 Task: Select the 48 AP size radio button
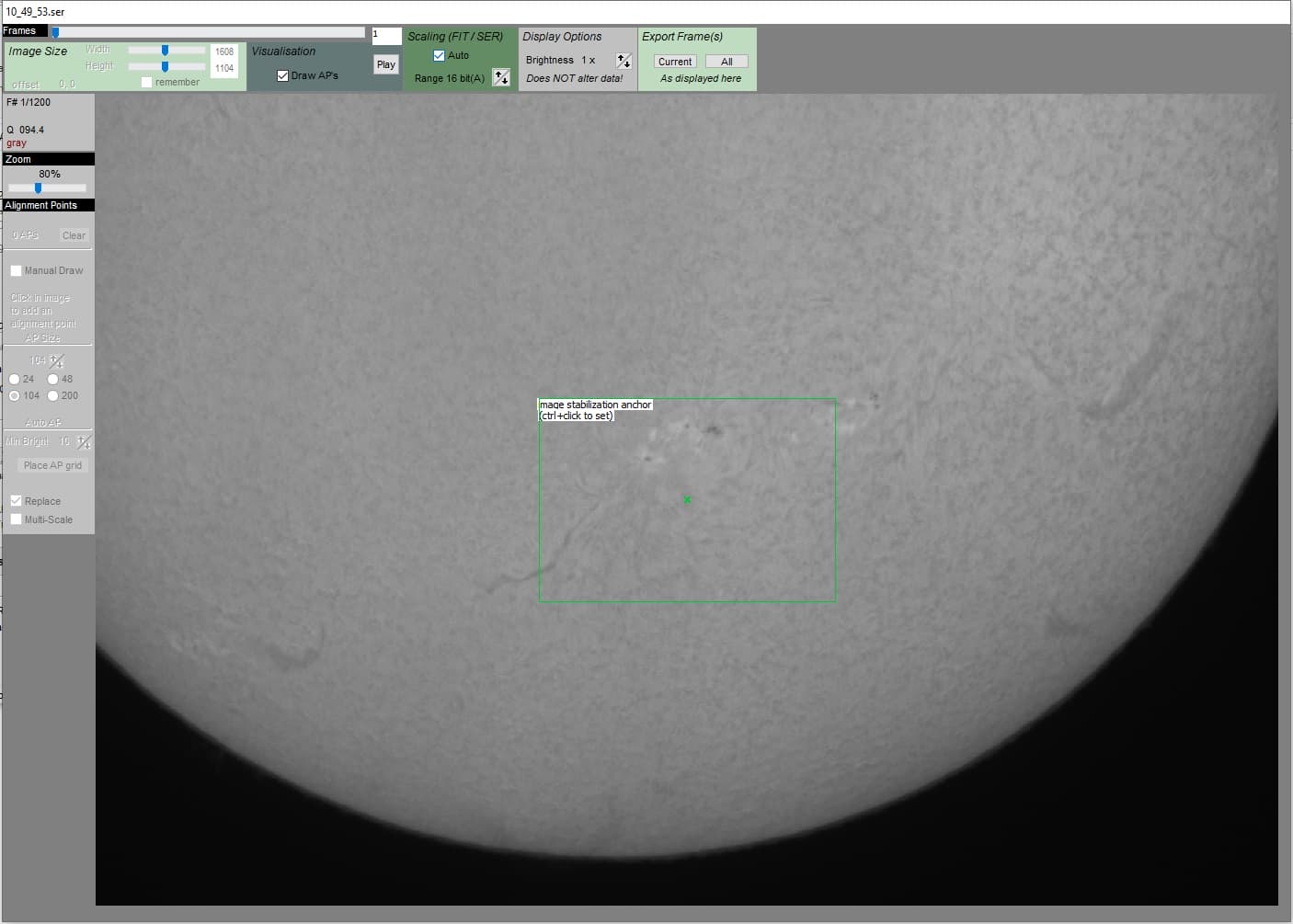point(53,379)
